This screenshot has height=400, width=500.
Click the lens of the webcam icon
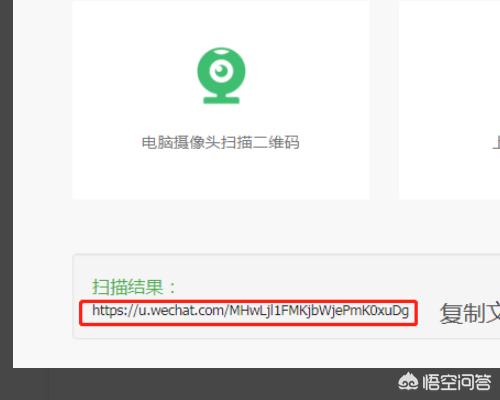click(221, 71)
